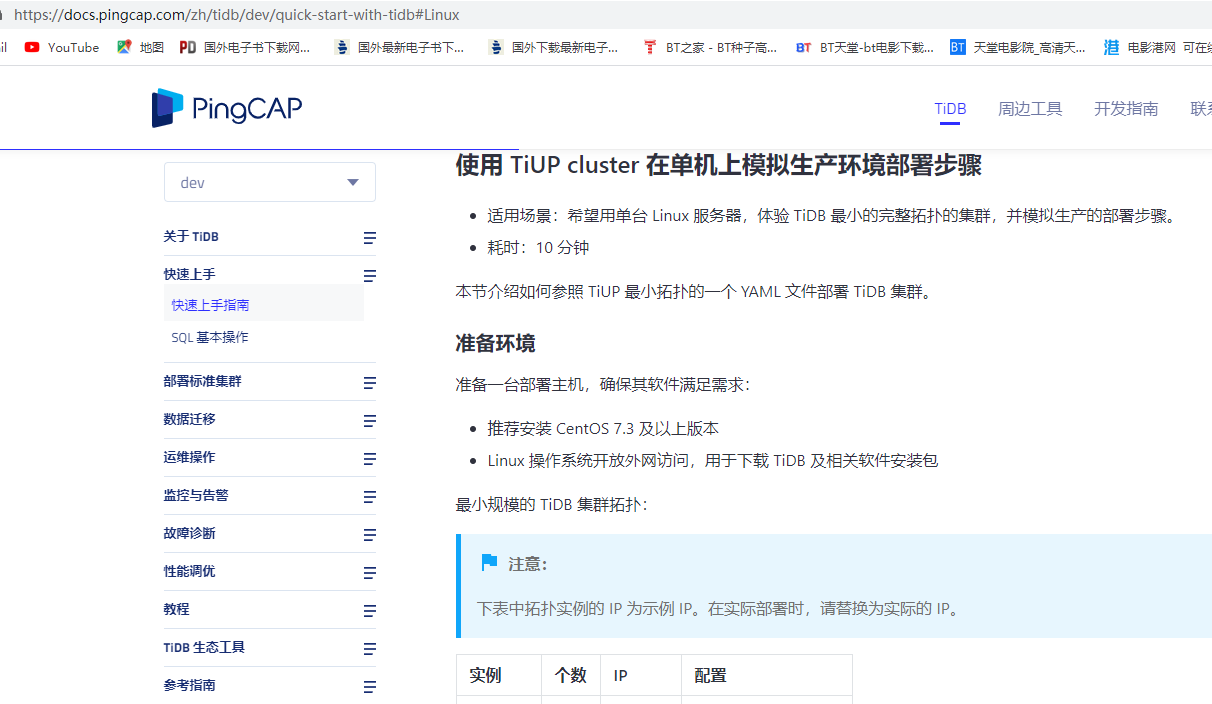Screen dimensions: 1212x704
Task: Expand the 参考指南 section menu icon
Action: [370, 687]
